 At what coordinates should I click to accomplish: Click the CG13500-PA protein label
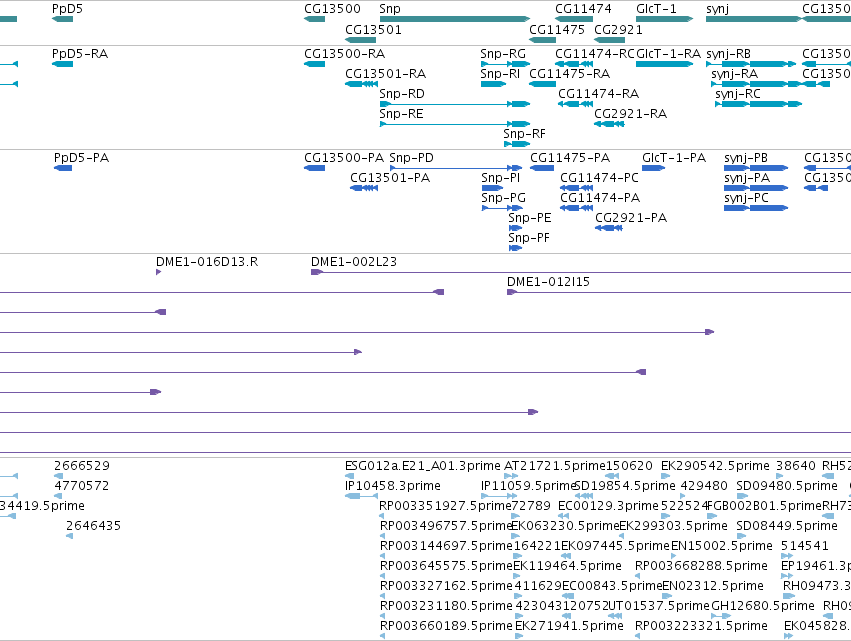click(344, 158)
